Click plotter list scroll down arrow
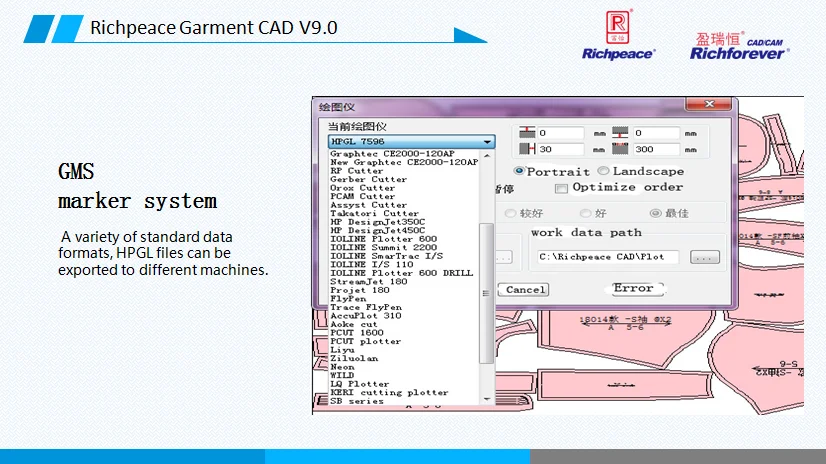This screenshot has width=826, height=464. pyautogui.click(x=487, y=399)
